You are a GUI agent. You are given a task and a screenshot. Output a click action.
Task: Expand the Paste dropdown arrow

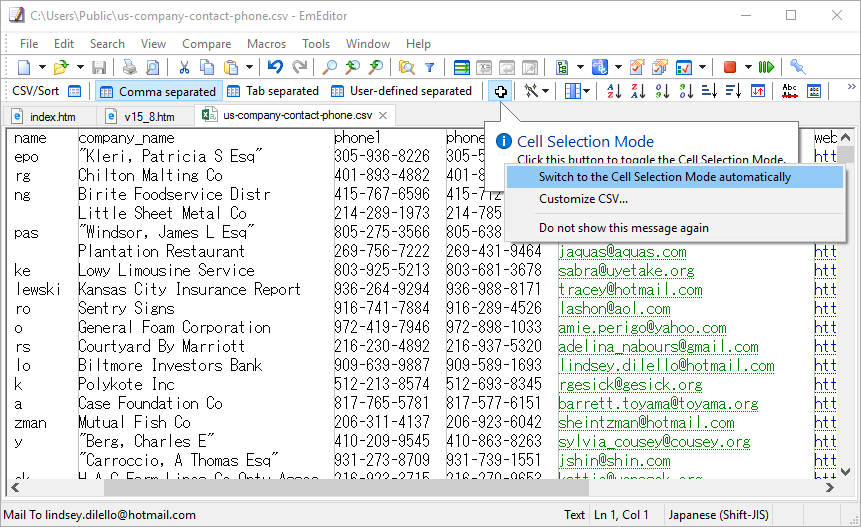pyautogui.click(x=249, y=68)
